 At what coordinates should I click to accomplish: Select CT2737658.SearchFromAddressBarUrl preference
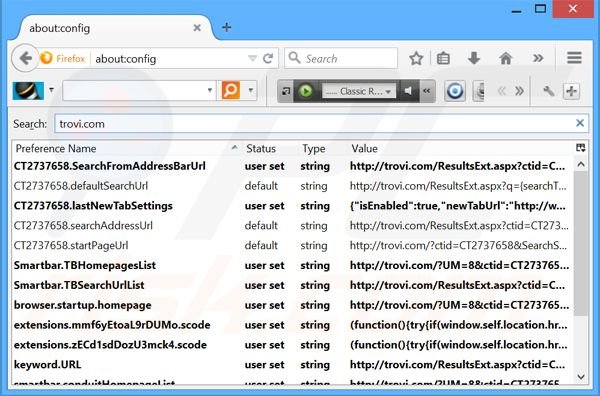(x=293, y=166)
